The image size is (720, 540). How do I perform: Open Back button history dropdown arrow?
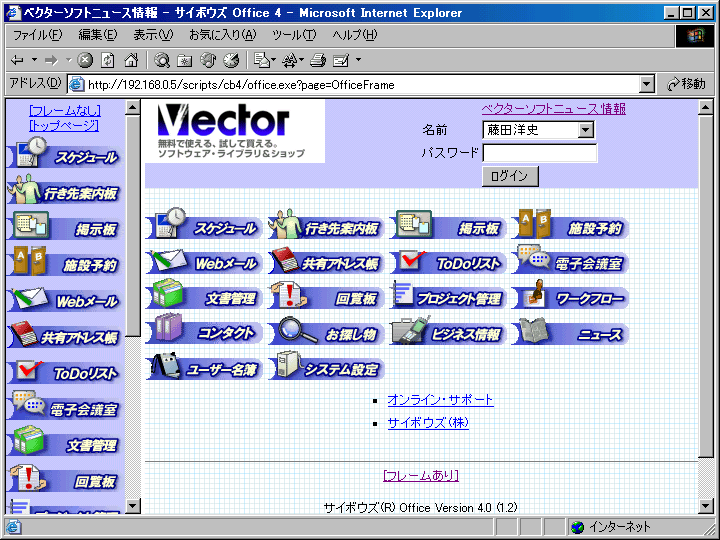pos(34,60)
